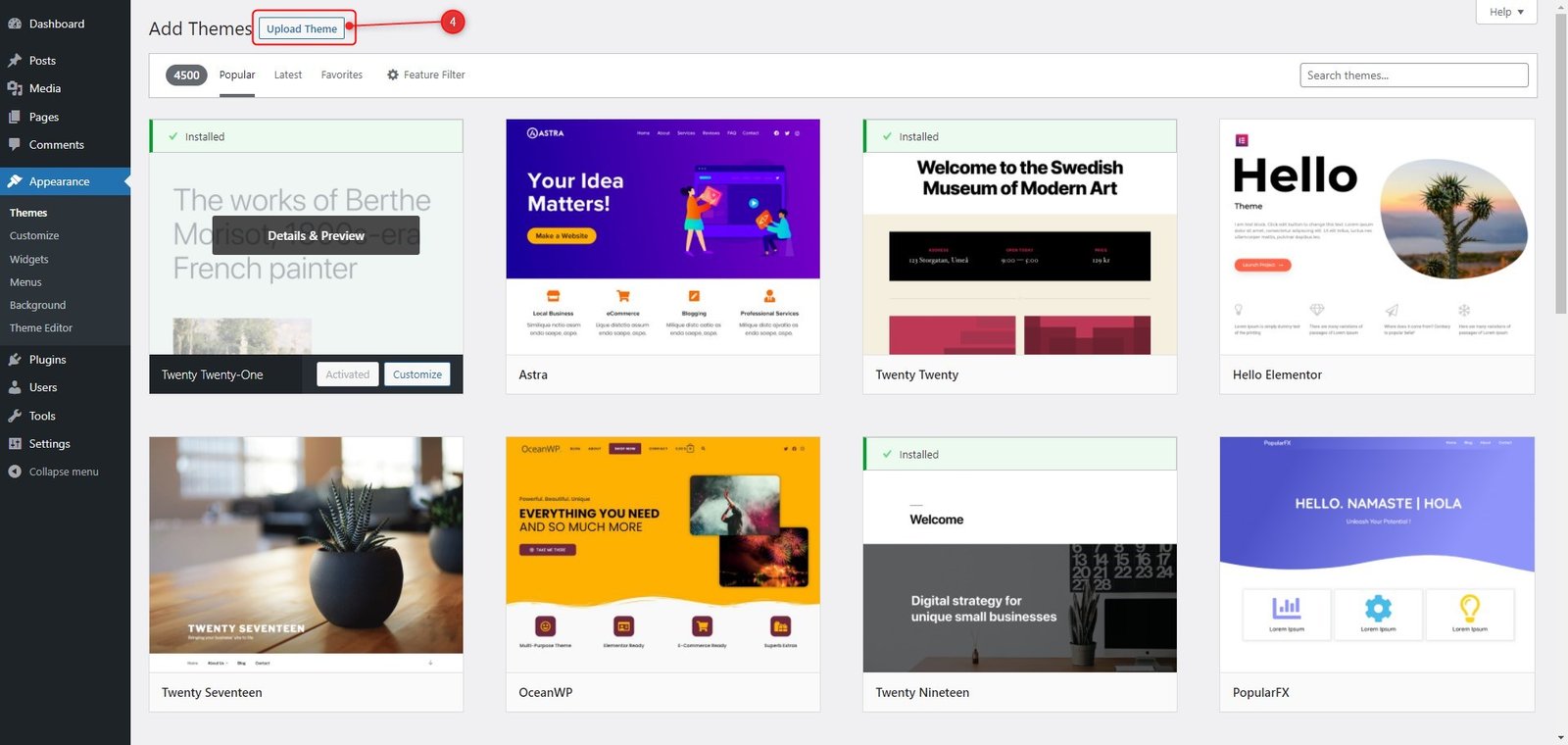Select the Hello Elementor theme thumbnail
This screenshot has width=1568, height=745.
tap(1377, 236)
